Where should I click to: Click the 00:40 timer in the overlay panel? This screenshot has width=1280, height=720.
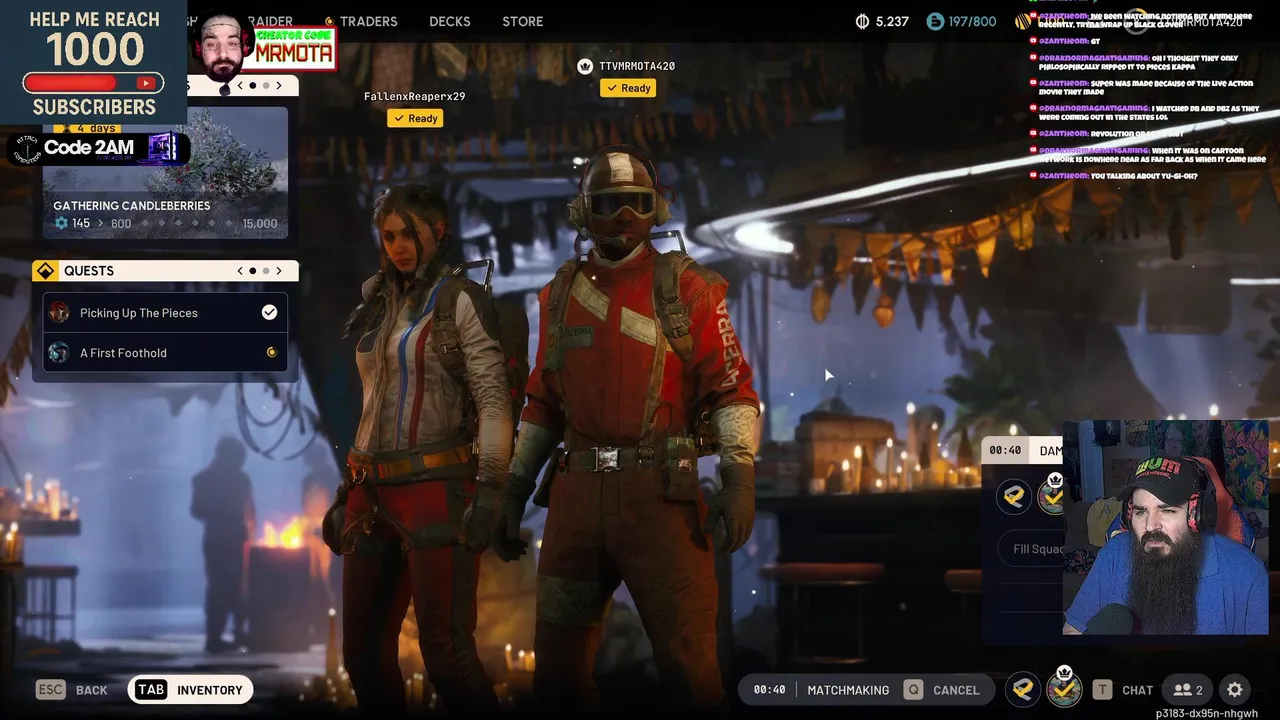(x=1005, y=451)
